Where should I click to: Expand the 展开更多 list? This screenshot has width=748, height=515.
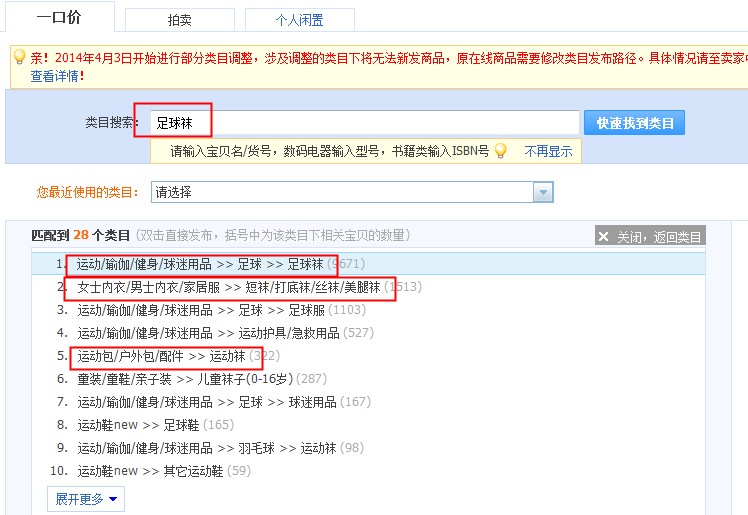pyautogui.click(x=86, y=499)
